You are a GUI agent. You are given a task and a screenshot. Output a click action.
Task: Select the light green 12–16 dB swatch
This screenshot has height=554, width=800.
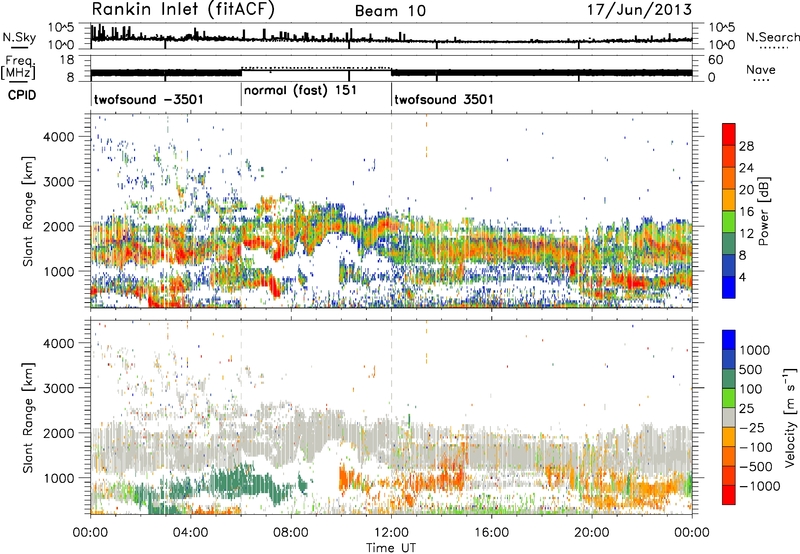click(x=729, y=222)
